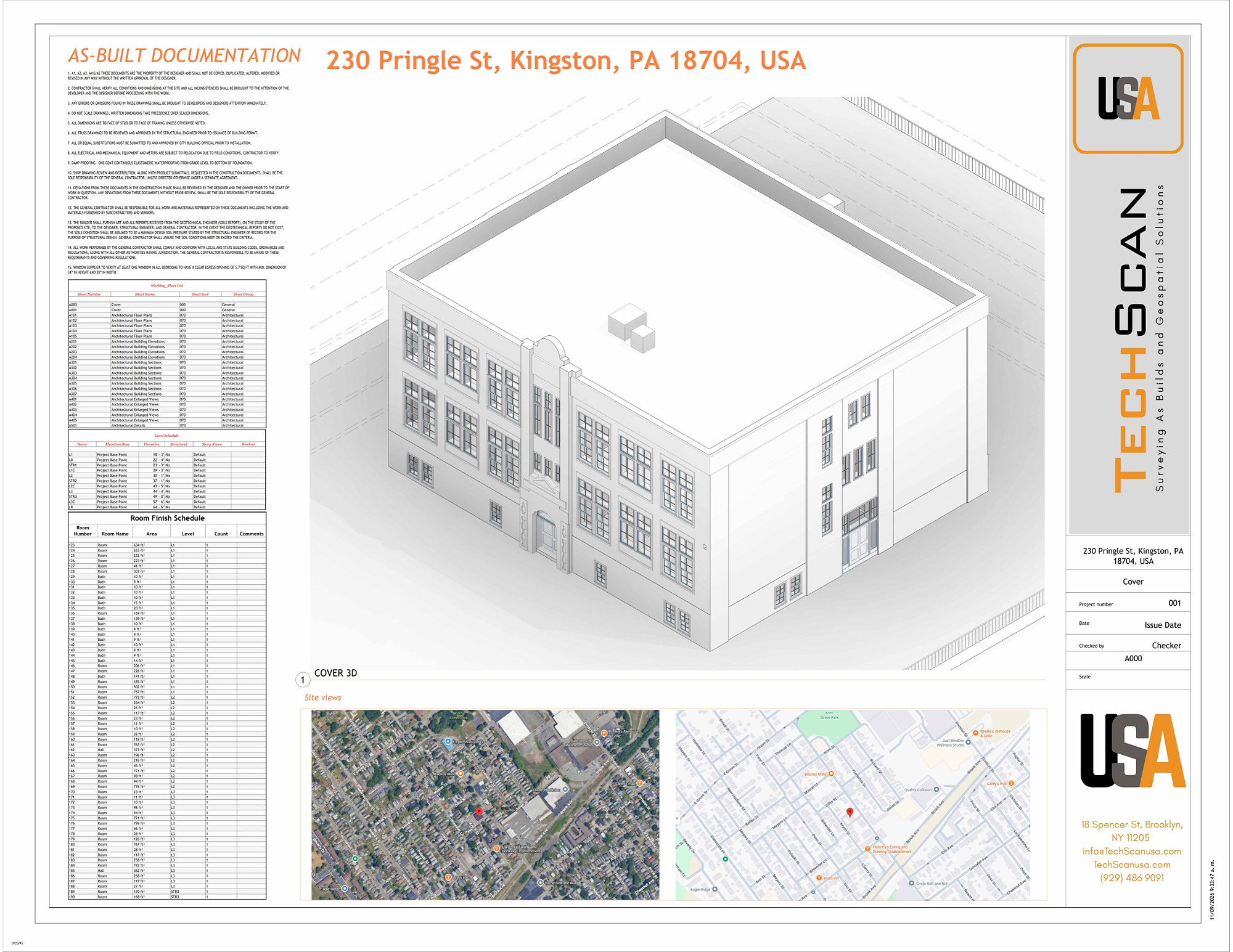Click the AS-BUILT DOCUMENTATION heading

[184, 55]
